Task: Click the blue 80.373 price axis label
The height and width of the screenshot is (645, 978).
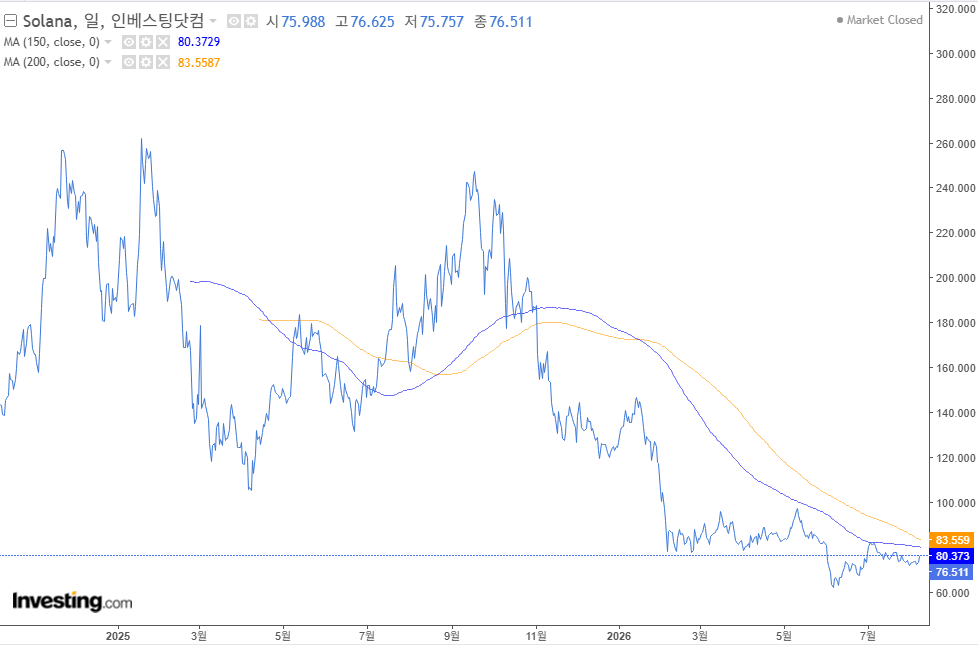Action: click(952, 556)
